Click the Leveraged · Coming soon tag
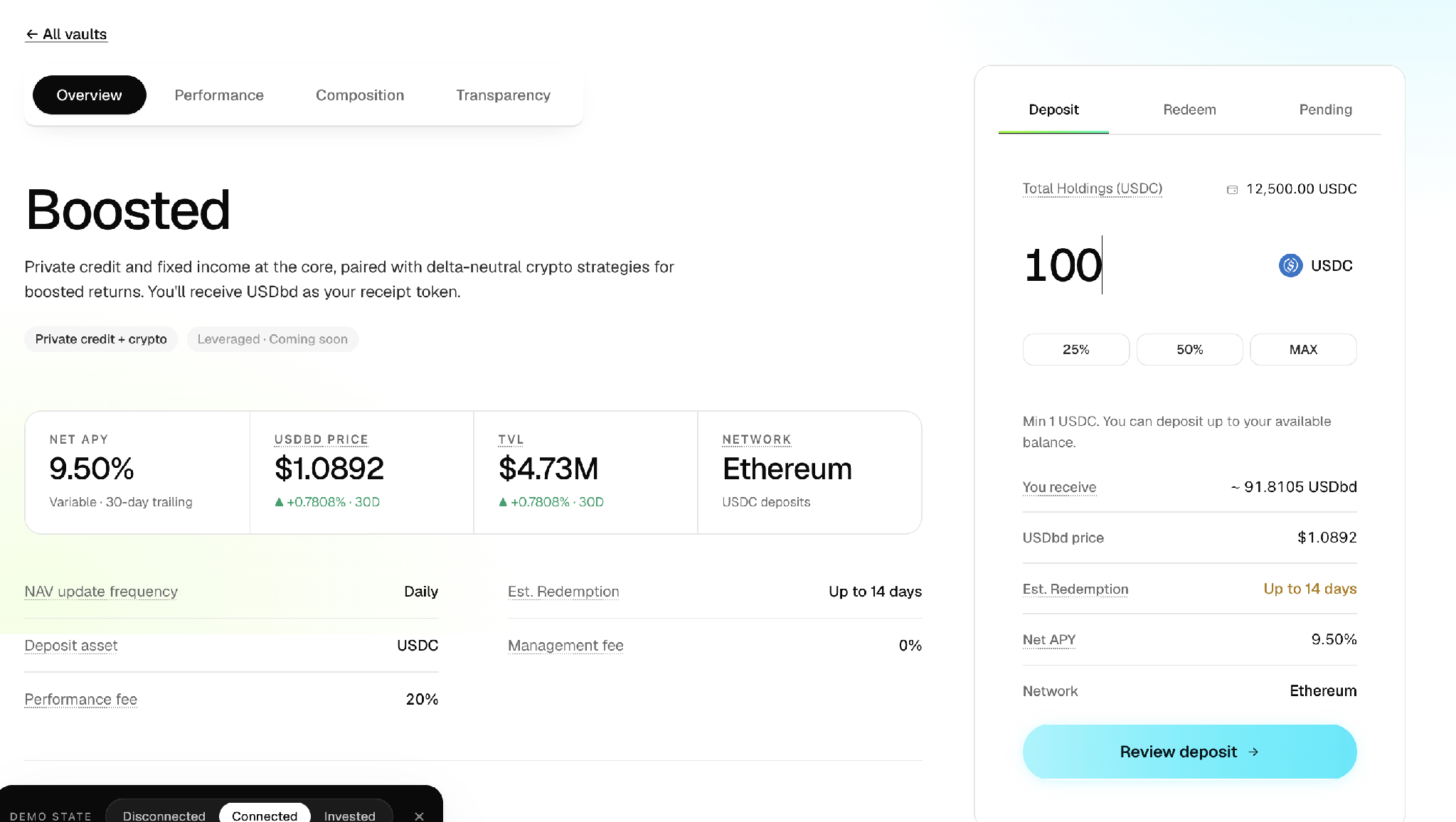The height and width of the screenshot is (822, 1456). pos(272,339)
